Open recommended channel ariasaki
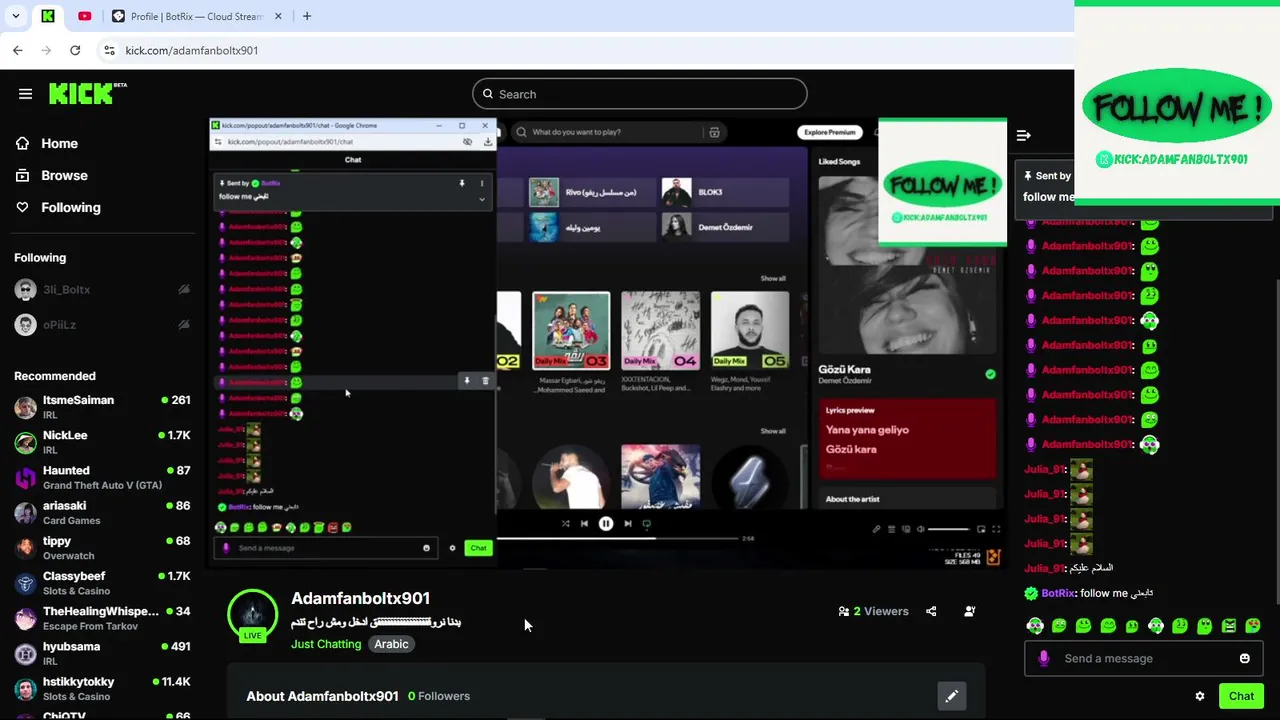Viewport: 1280px width, 720px height. point(102,513)
